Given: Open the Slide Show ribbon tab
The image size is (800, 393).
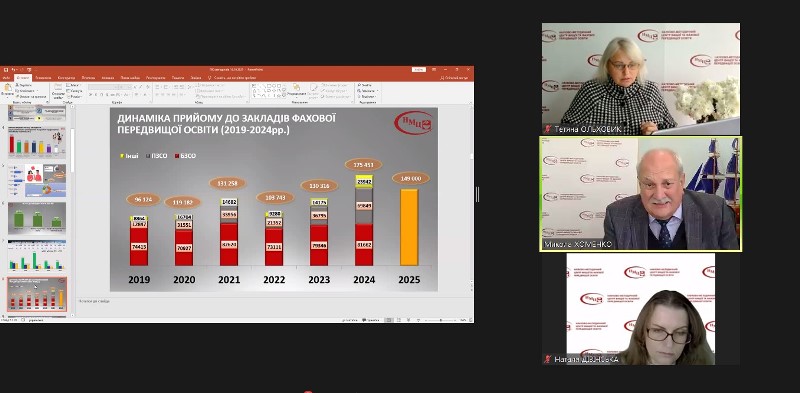Looking at the screenshot, I should (130, 78).
